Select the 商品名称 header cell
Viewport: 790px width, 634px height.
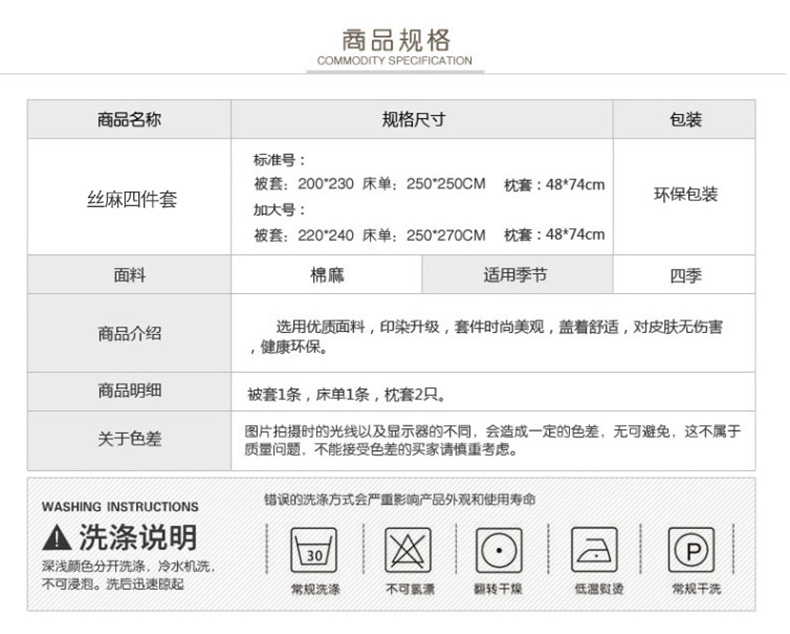129,119
